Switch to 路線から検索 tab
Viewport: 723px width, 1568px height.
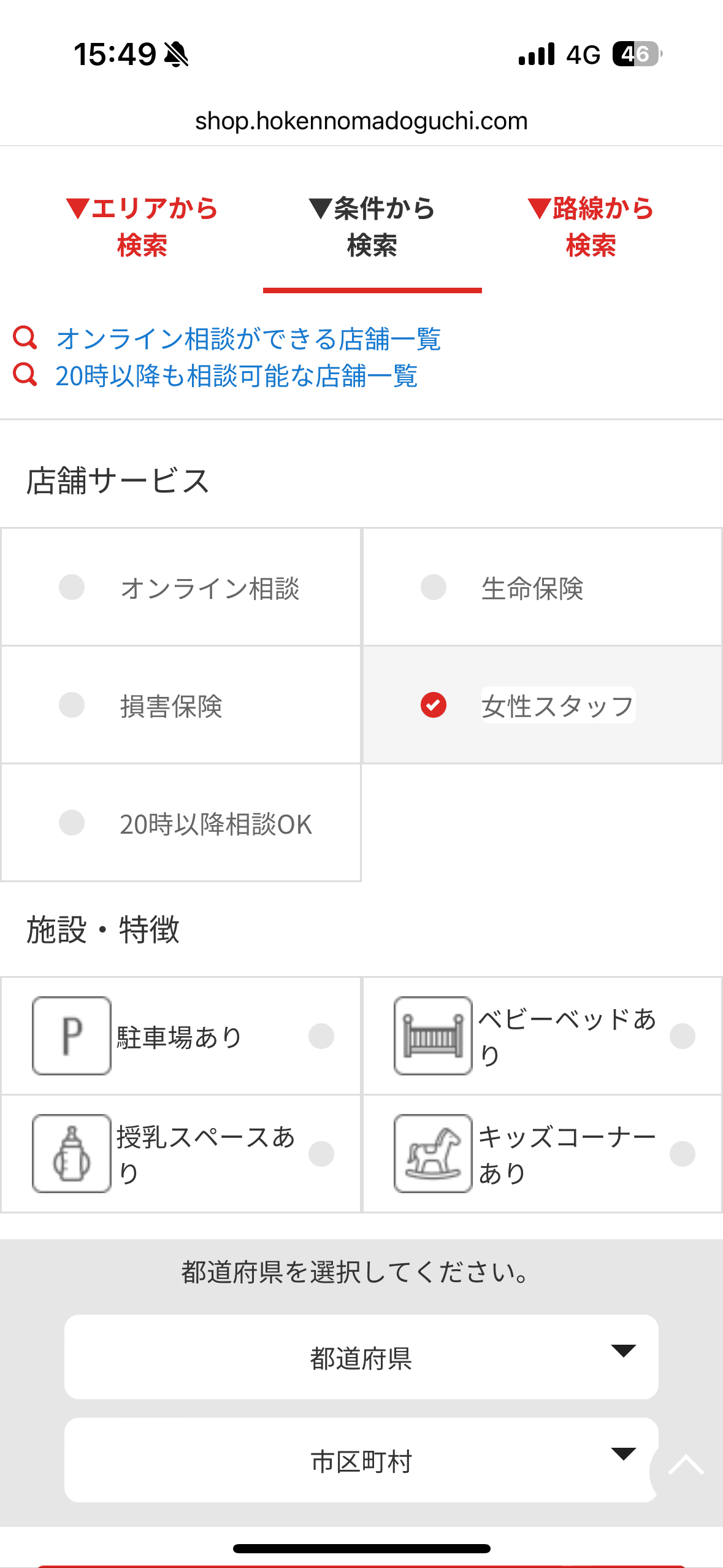coord(591,226)
